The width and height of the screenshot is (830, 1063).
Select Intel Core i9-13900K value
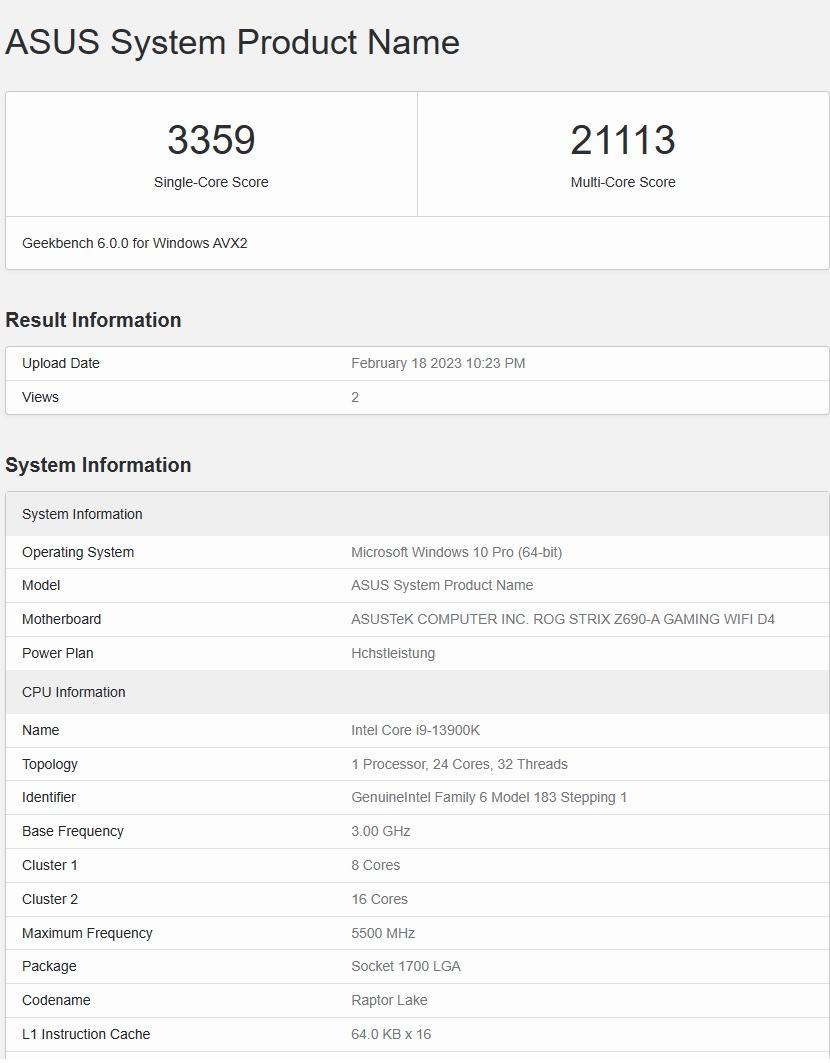click(416, 730)
